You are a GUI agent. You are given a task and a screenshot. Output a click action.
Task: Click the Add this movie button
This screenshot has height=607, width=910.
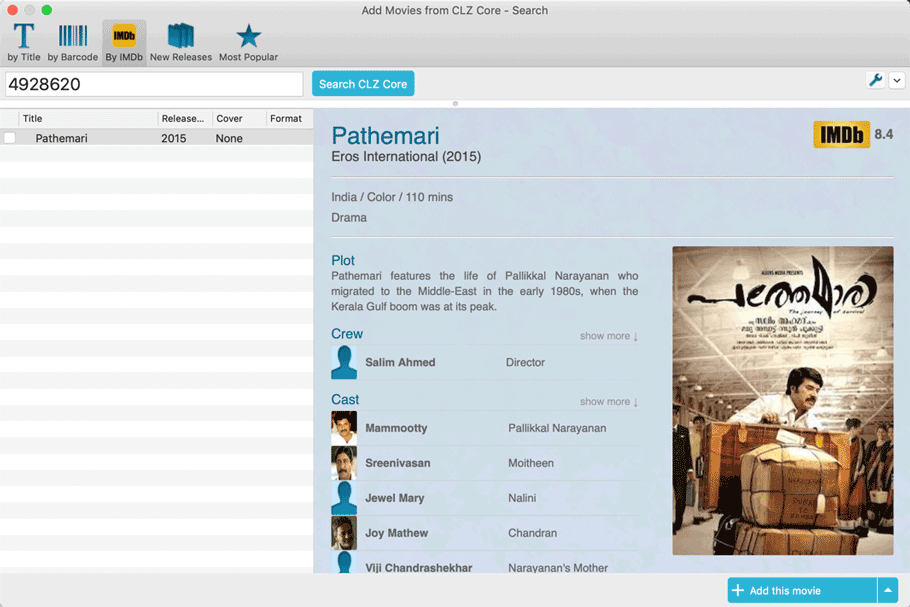[x=802, y=590]
